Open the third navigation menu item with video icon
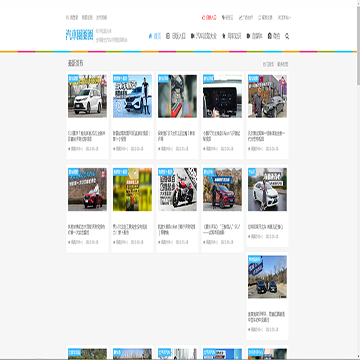The width and height of the screenshot is (360, 360). tap(204, 36)
